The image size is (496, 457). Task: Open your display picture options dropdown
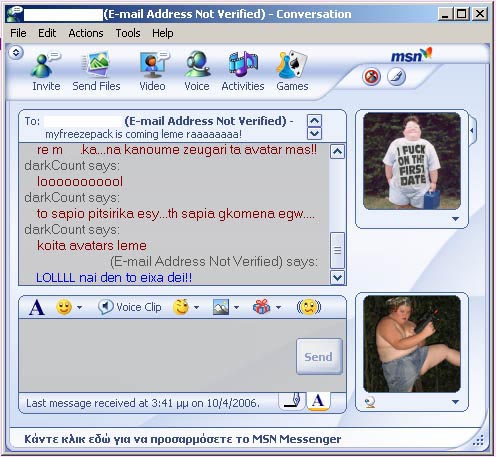pyautogui.click(x=455, y=402)
